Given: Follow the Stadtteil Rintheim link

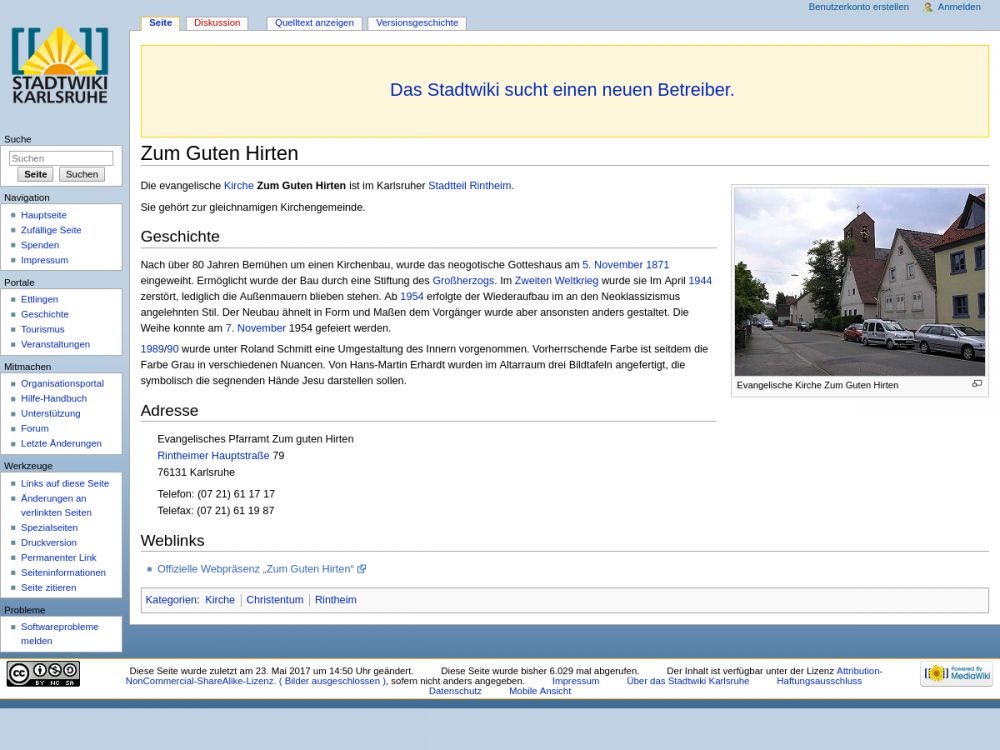Looking at the screenshot, I should click(469, 186).
